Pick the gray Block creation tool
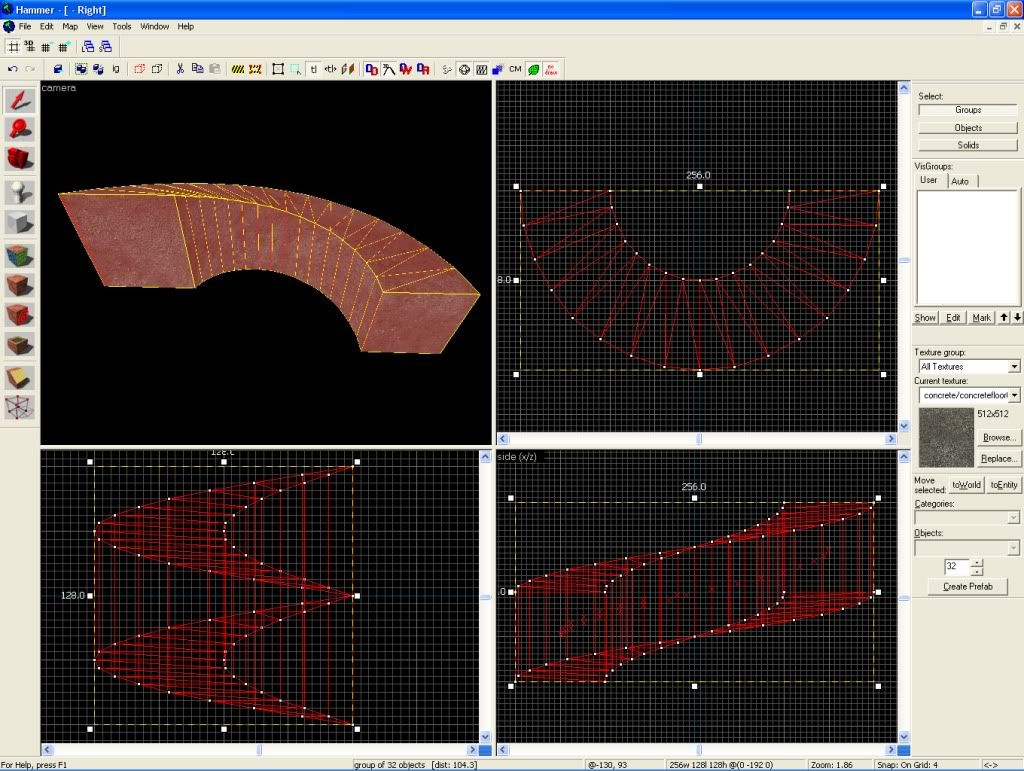 pyautogui.click(x=20, y=222)
